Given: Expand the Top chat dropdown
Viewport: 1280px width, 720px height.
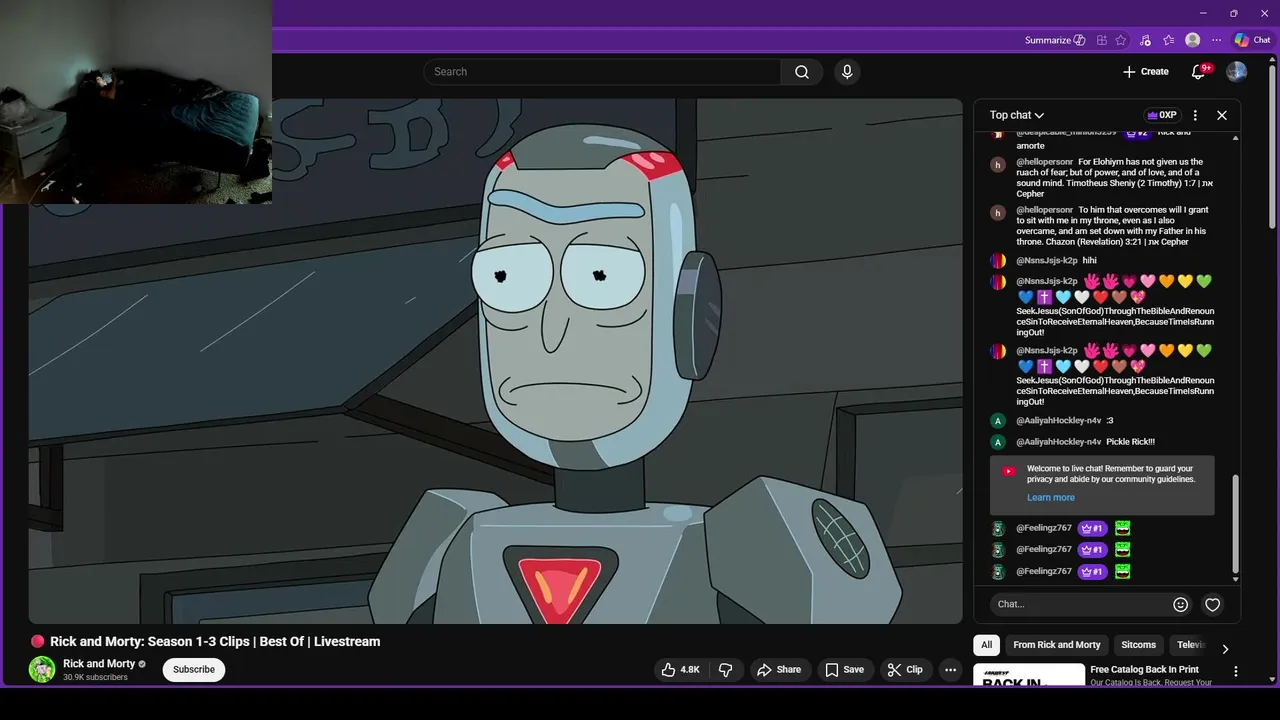Looking at the screenshot, I should 1017,115.
